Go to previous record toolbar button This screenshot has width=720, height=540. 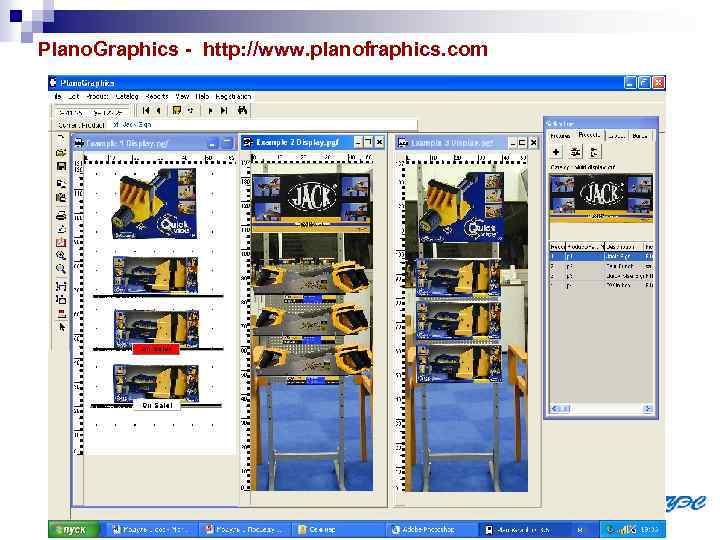(158, 111)
